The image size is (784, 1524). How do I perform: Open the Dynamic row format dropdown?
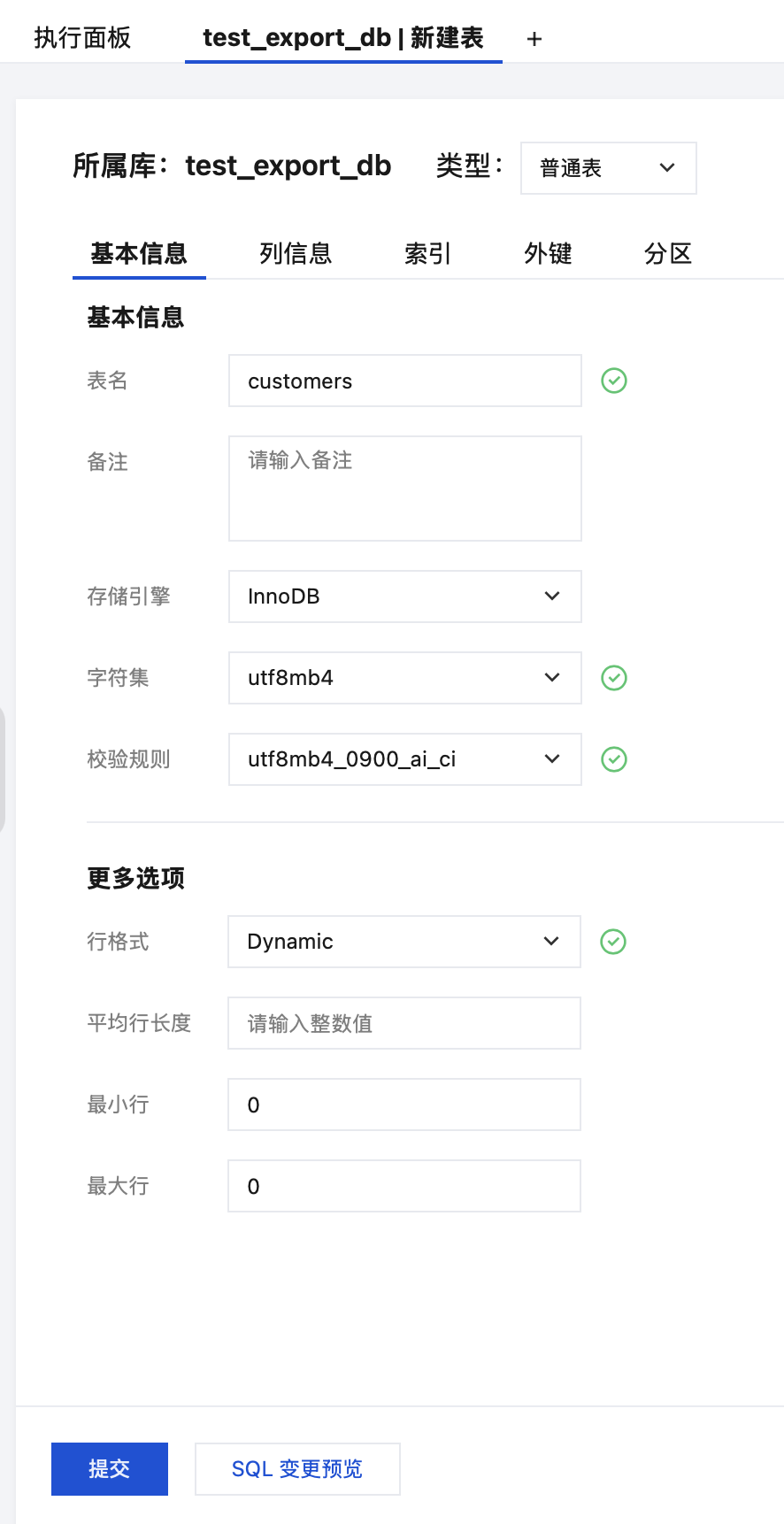pyautogui.click(x=404, y=942)
